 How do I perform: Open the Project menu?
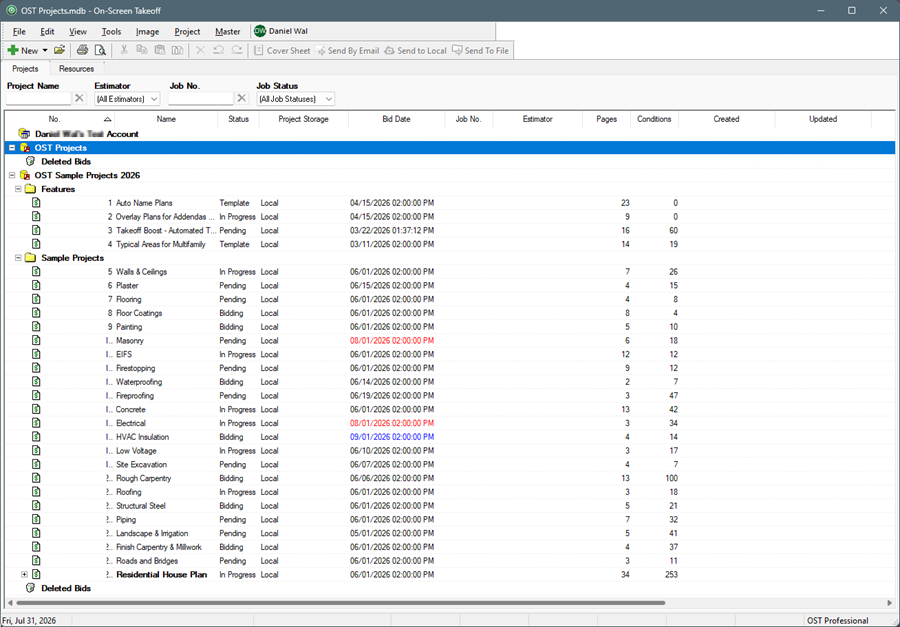(x=187, y=32)
